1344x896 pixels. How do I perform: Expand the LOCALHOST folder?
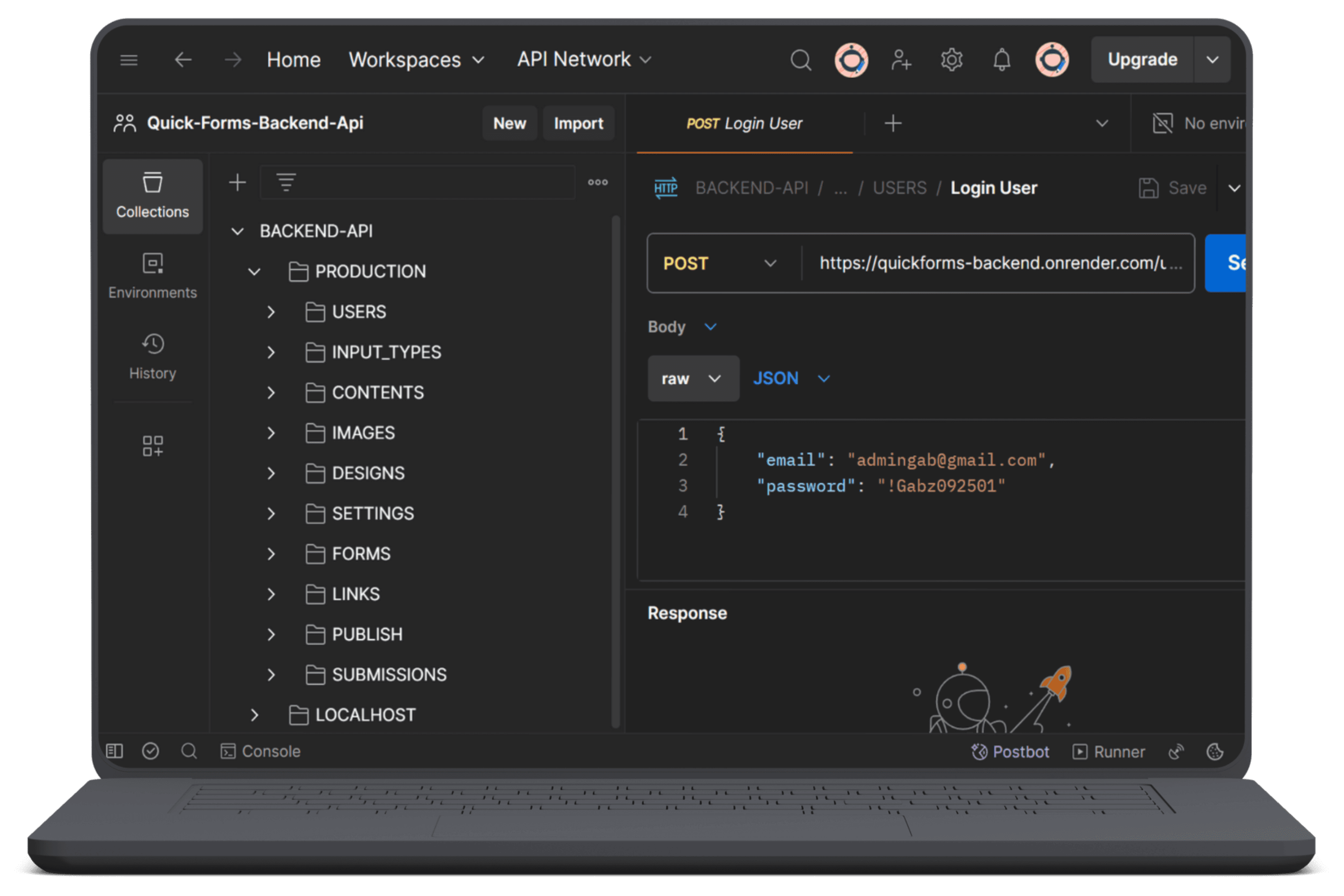click(x=254, y=715)
